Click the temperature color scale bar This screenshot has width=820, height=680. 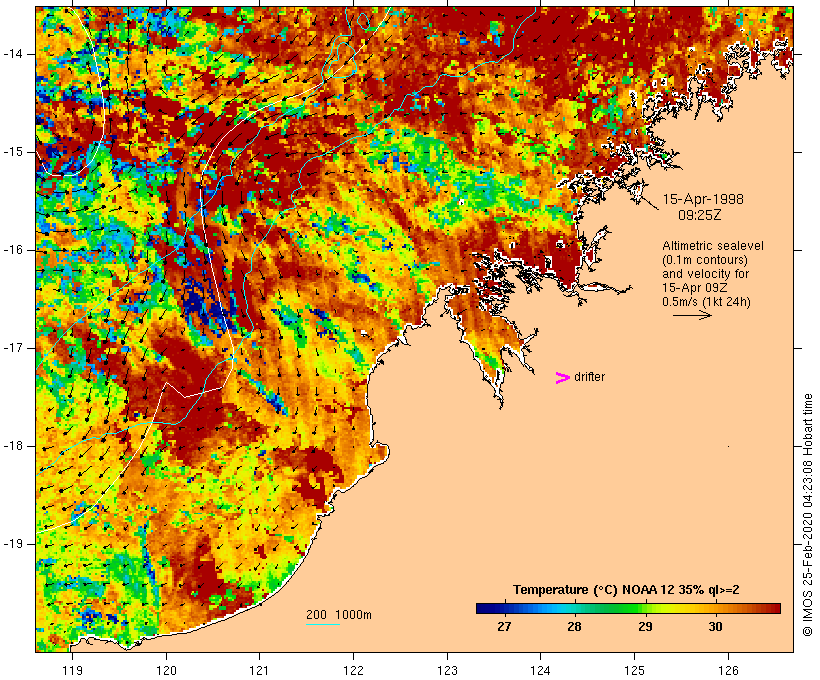pos(628,608)
